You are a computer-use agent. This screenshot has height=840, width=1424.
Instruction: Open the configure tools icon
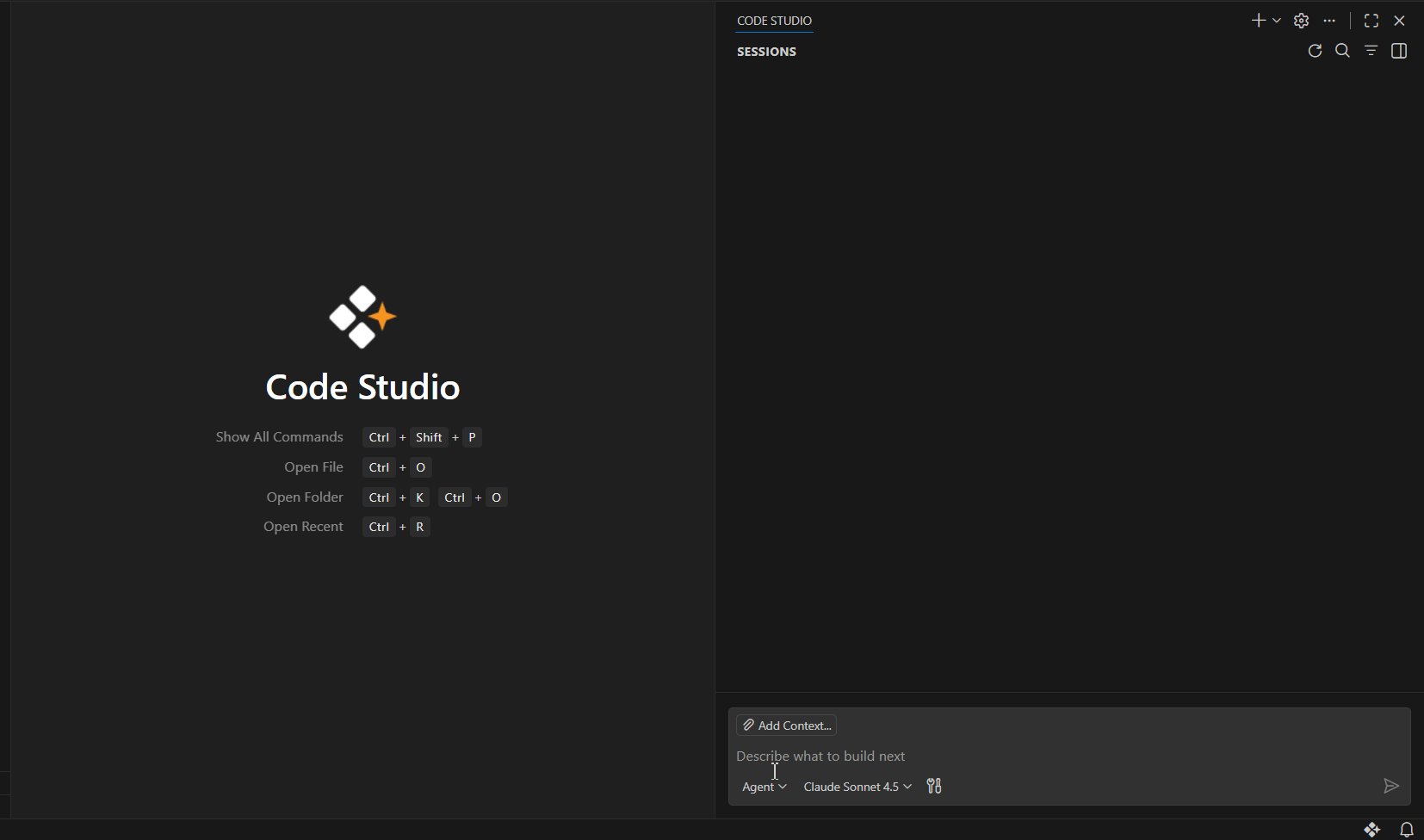tap(934, 786)
